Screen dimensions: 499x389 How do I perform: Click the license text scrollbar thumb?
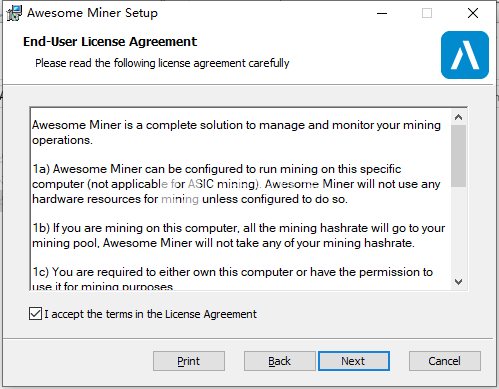coord(459,156)
